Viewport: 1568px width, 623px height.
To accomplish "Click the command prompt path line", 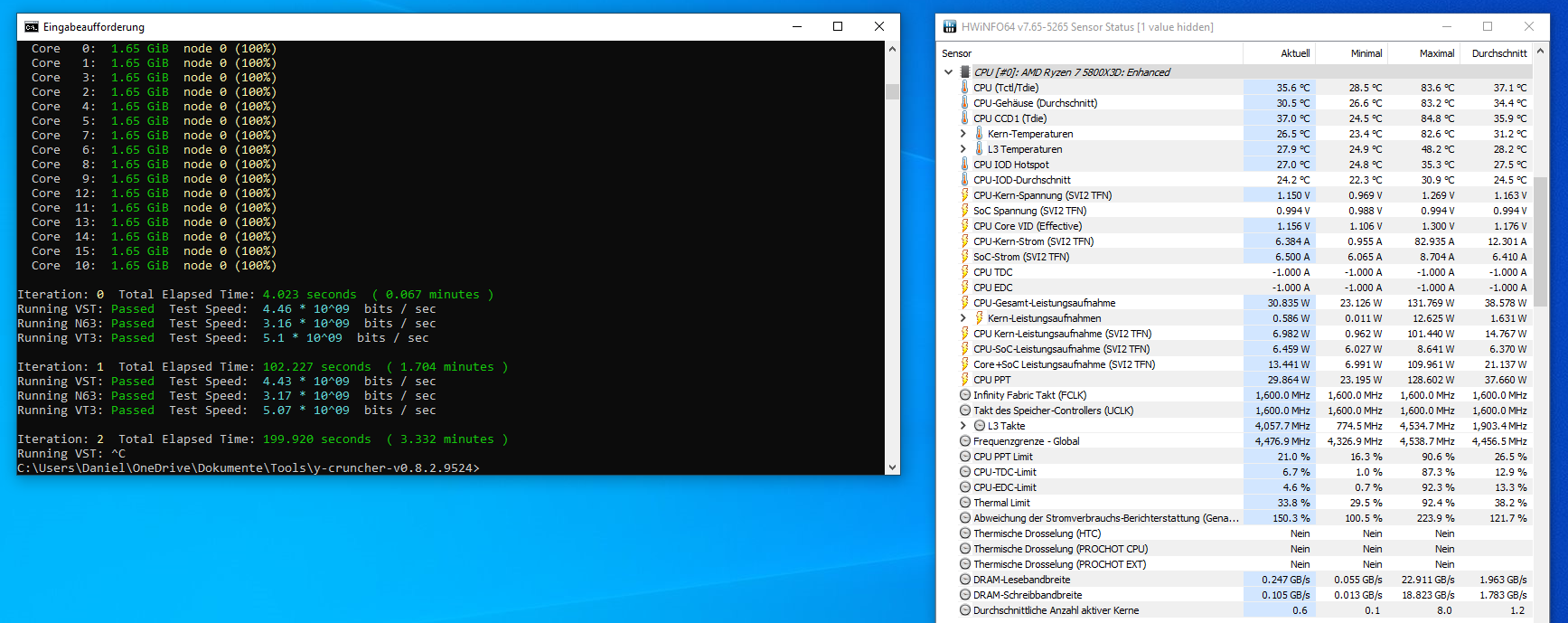I will point(249,468).
